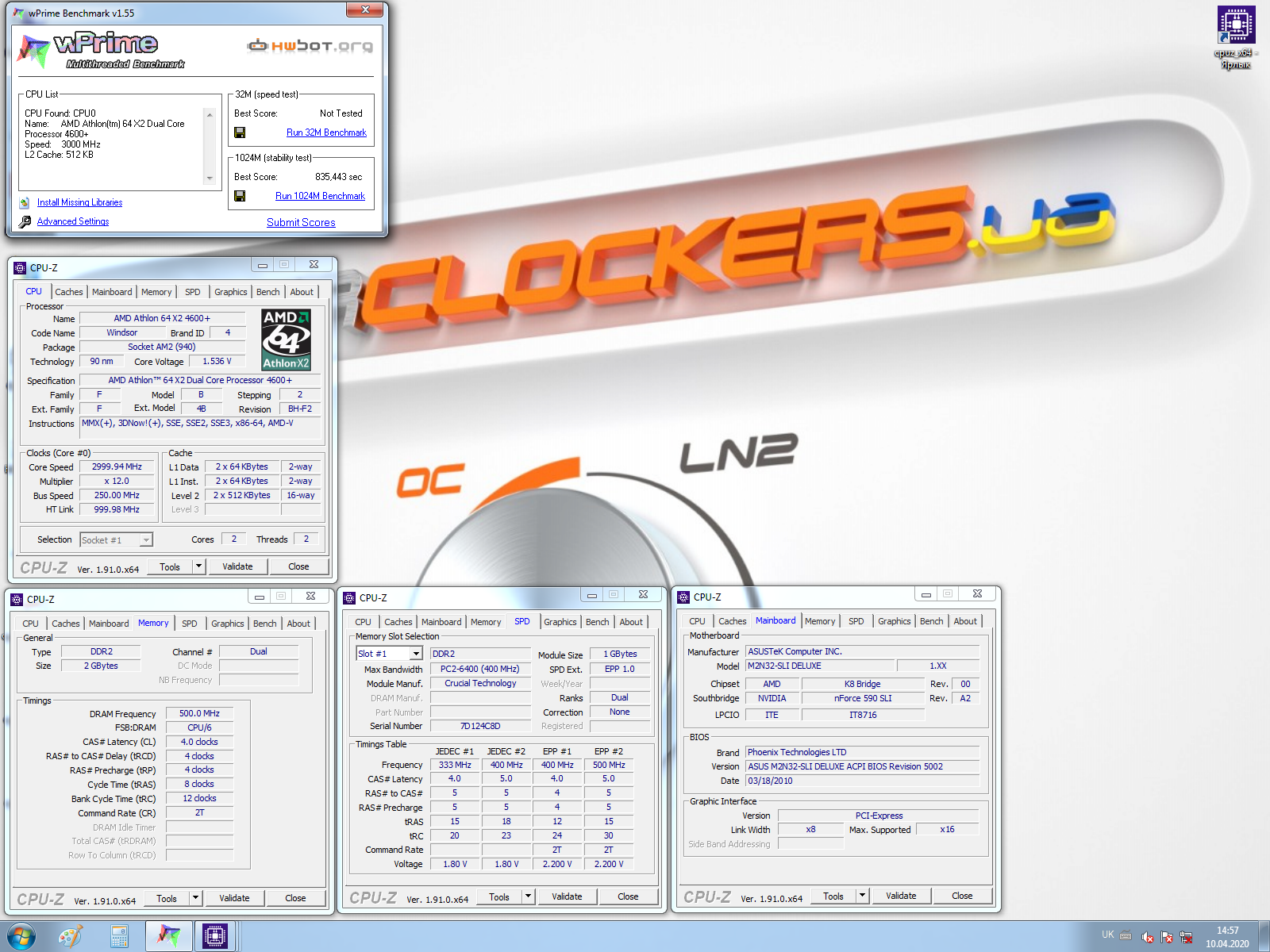Click Close in the Memory tab window
Screen dimensions: 1270x952
coord(295,898)
